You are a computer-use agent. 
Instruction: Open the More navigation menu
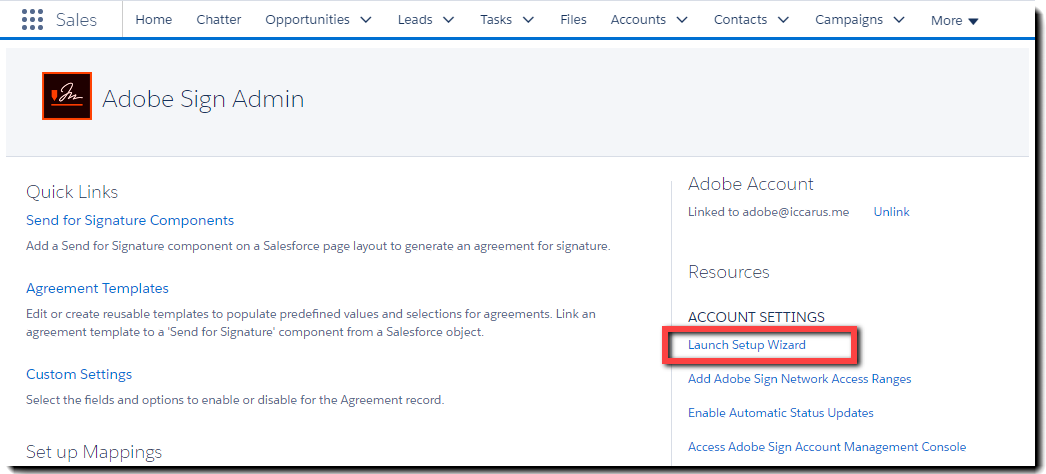pos(955,21)
